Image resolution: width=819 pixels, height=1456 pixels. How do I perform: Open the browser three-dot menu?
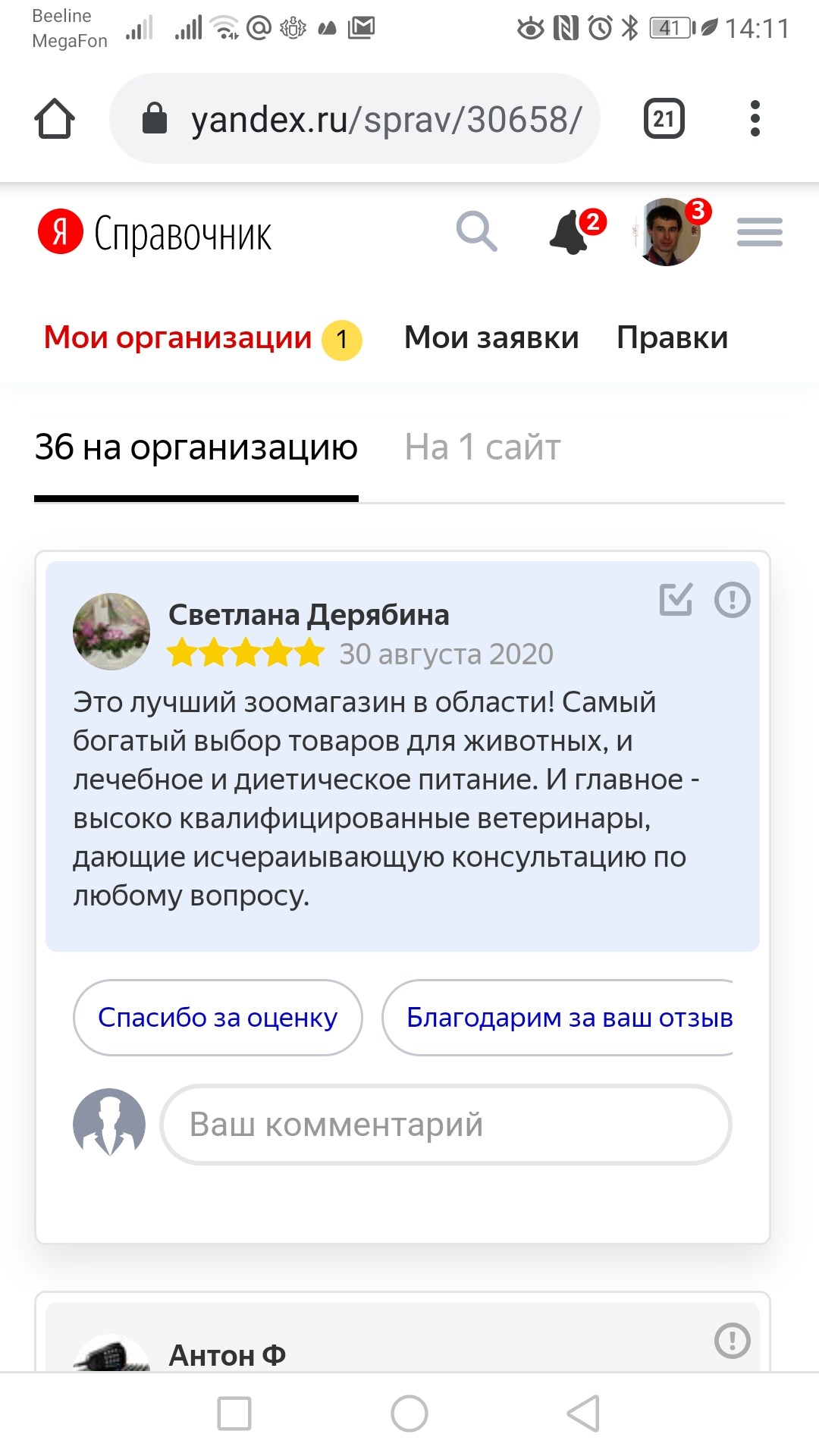[x=755, y=119]
